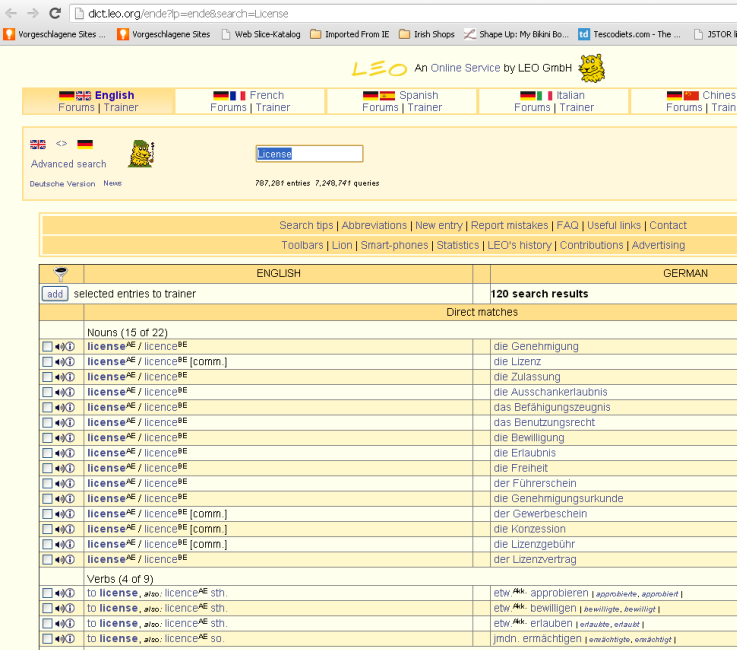This screenshot has height=650, width=737.
Task: Tick checkbox for die Genehmigungsurkunde entry
Action: (x=47, y=499)
